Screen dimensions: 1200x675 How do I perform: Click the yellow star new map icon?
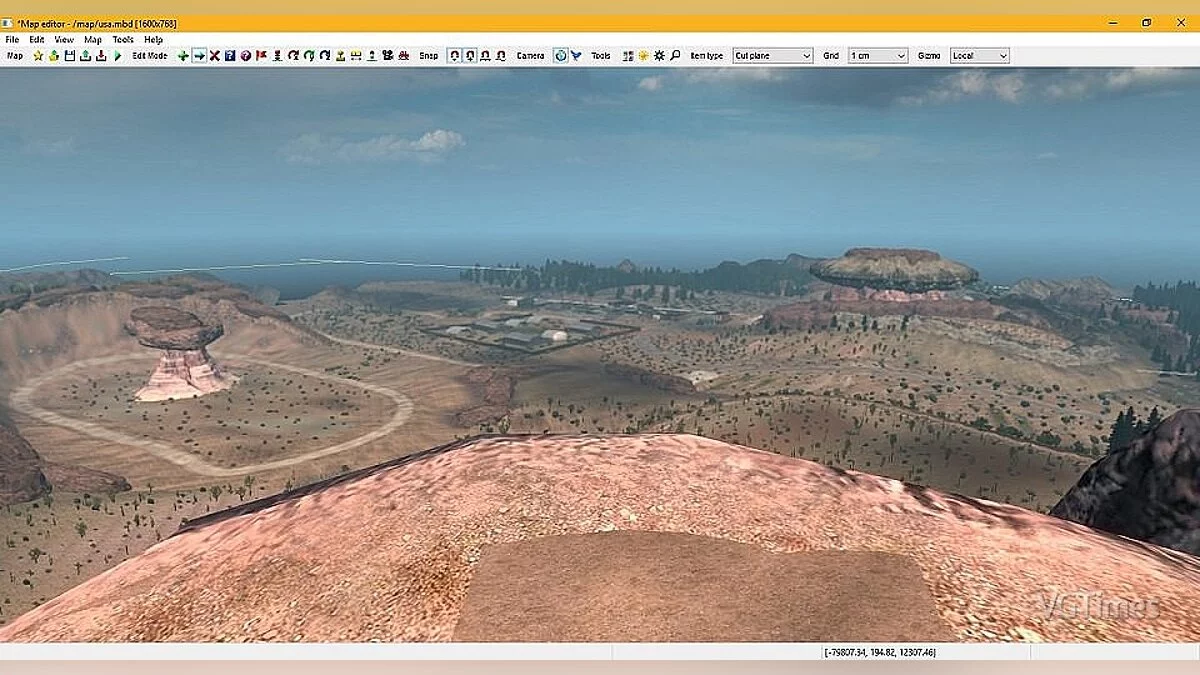[x=38, y=56]
